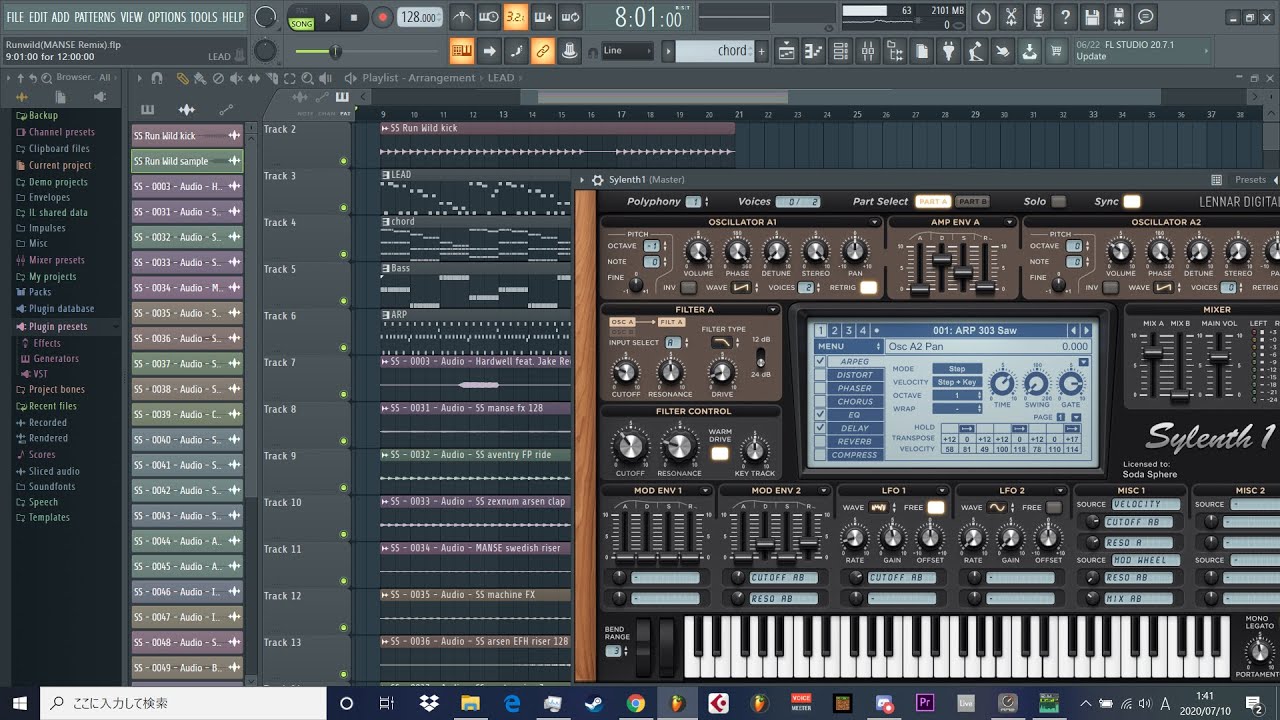Toggle the Warm Drive button
Screen dimensions: 1280x720
point(719,453)
